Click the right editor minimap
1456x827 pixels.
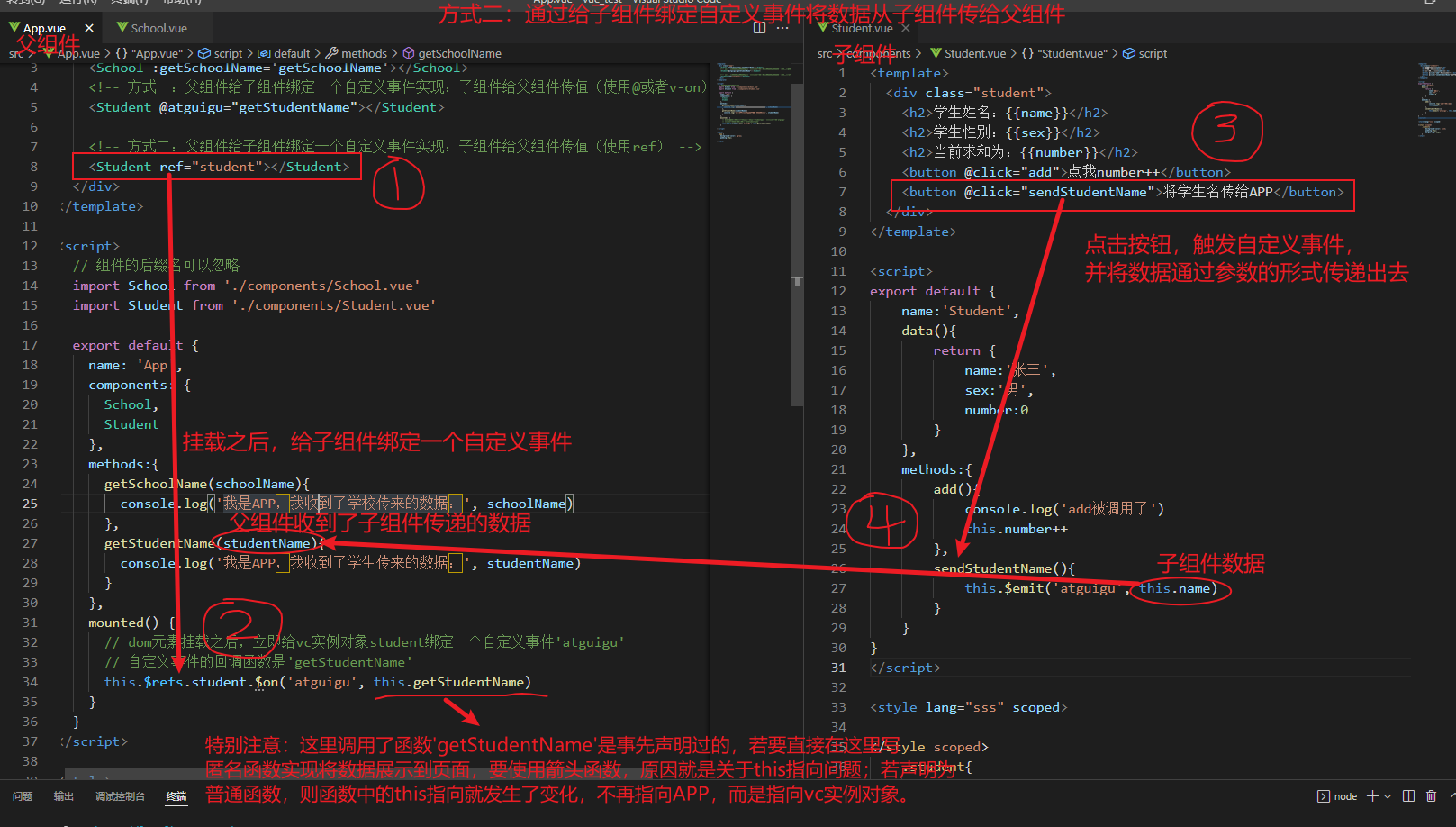click(x=1437, y=99)
